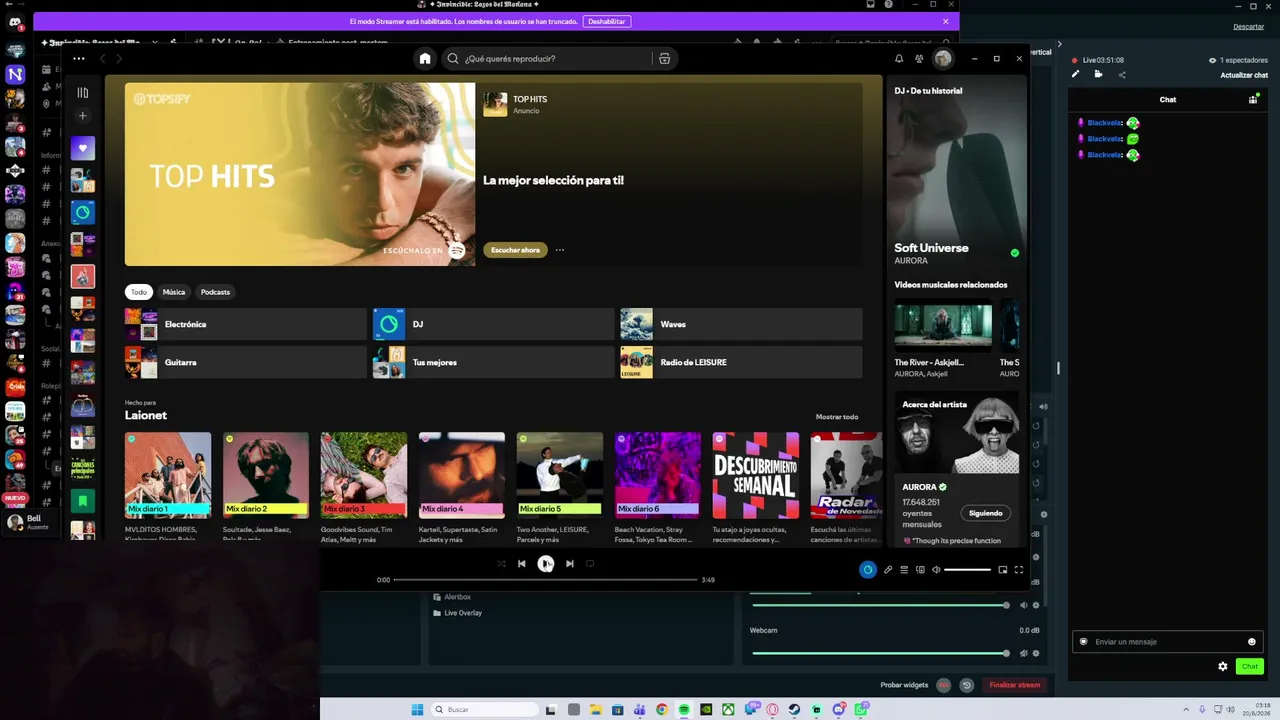Toggle the DJ button in player bar
This screenshot has height=720, width=1280.
[x=867, y=570]
